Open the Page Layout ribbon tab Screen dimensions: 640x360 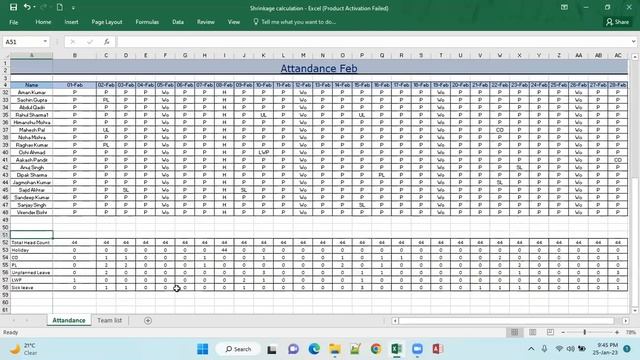[107, 22]
